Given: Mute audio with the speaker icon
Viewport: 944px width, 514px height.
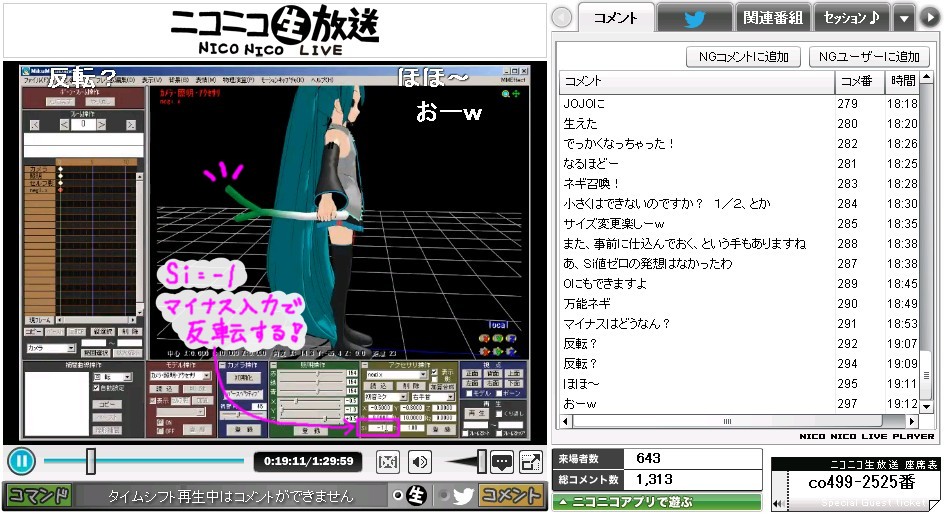Looking at the screenshot, I should [x=420, y=462].
